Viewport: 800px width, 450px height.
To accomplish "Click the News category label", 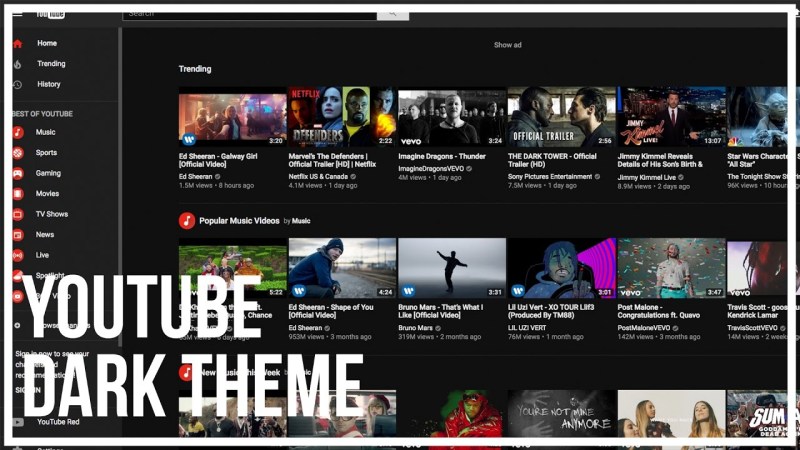I will pyautogui.click(x=44, y=234).
